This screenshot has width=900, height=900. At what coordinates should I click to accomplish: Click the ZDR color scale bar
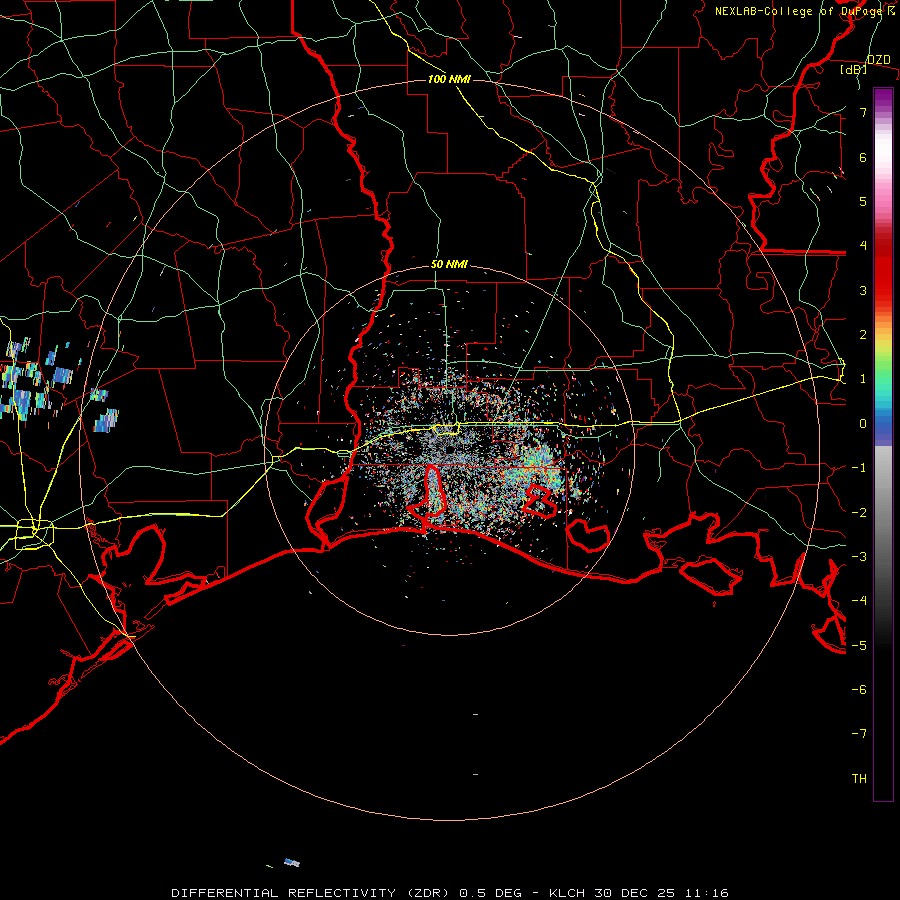[x=883, y=444]
